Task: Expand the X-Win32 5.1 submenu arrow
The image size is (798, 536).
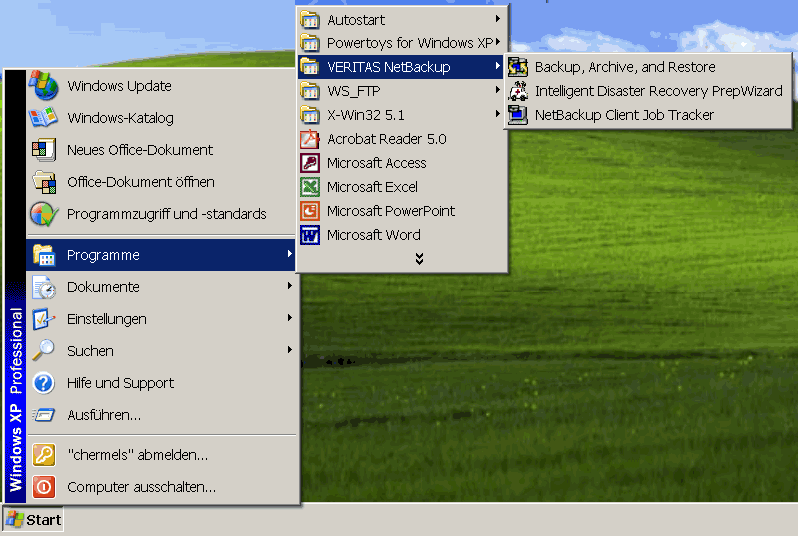Action: coord(498,114)
